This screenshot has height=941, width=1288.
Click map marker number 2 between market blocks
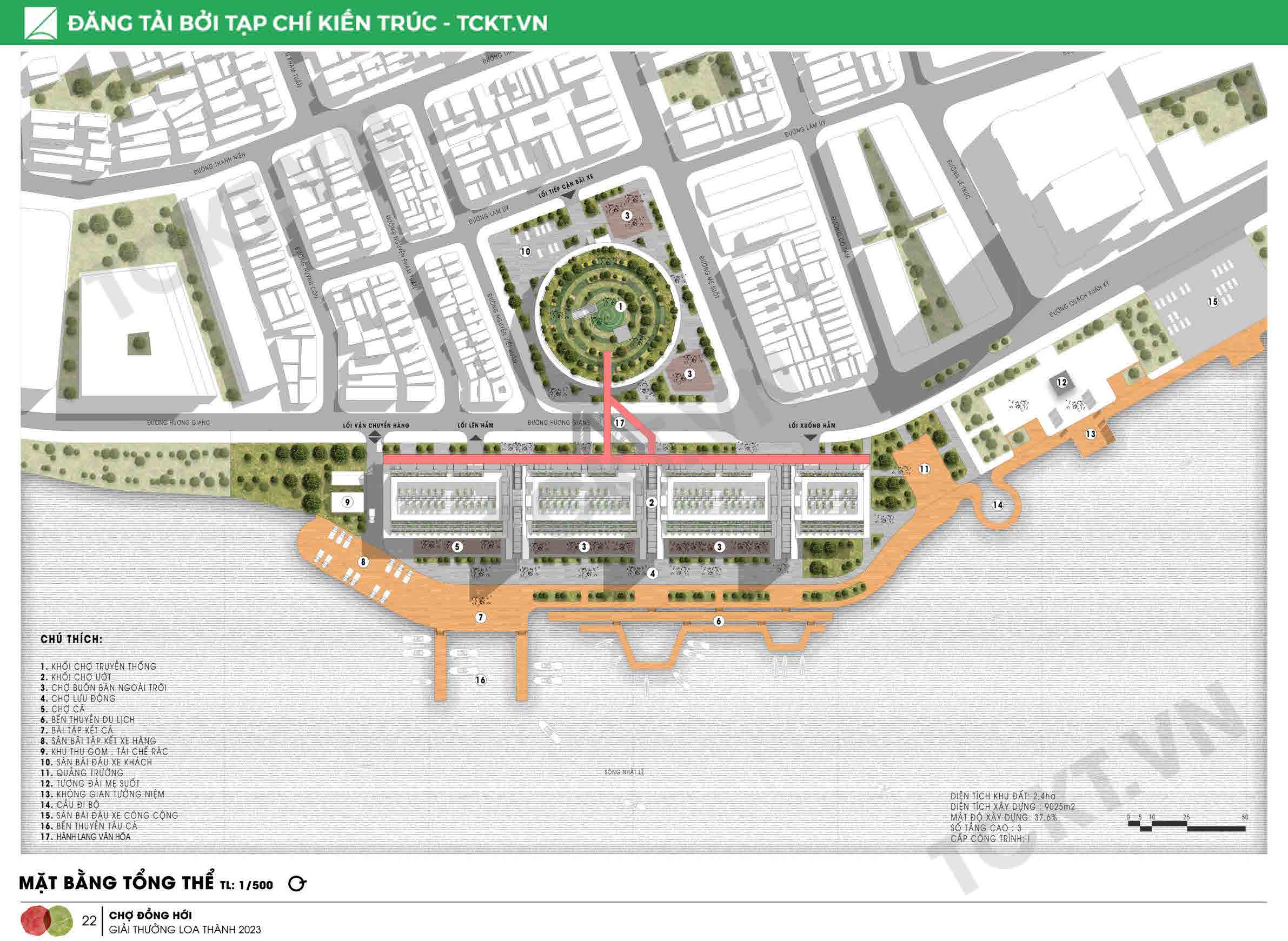point(652,503)
